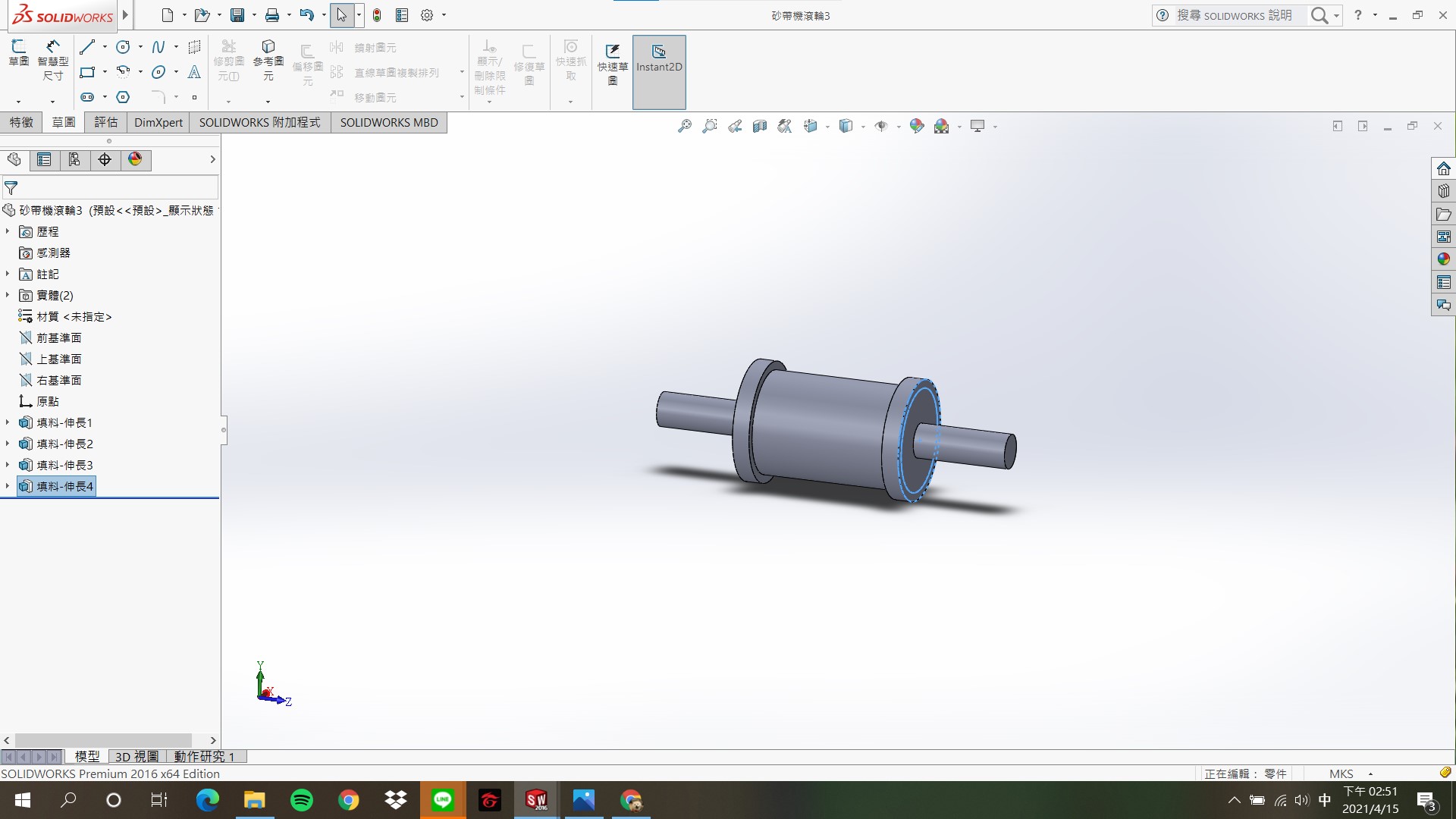Open the ConfigurationManager tab icon

coord(74,159)
